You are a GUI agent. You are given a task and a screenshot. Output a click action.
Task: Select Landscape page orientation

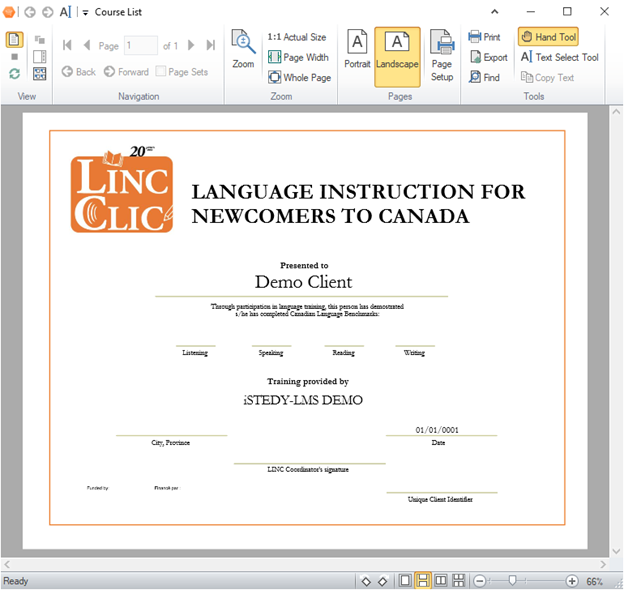(x=397, y=57)
